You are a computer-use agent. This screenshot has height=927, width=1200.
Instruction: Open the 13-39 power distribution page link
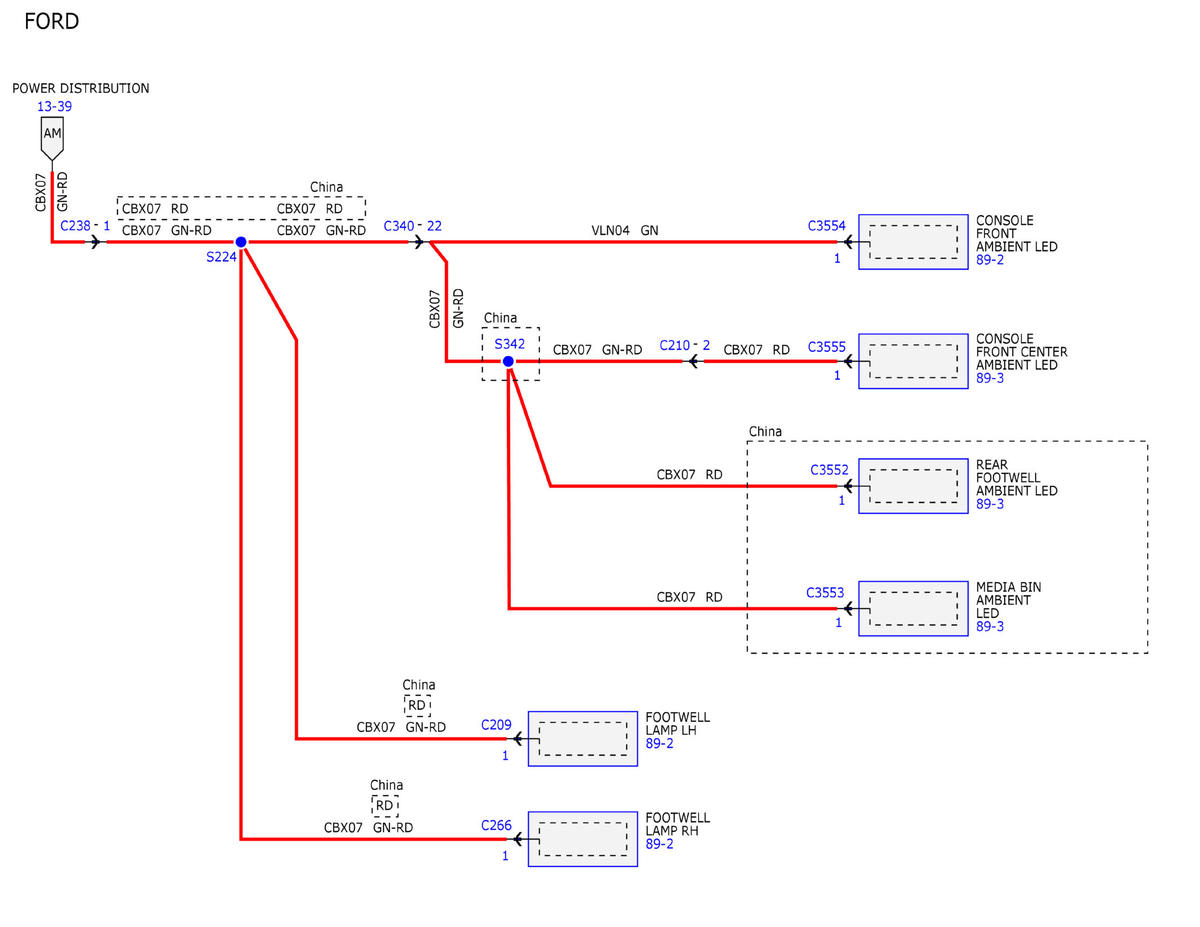tap(54, 106)
